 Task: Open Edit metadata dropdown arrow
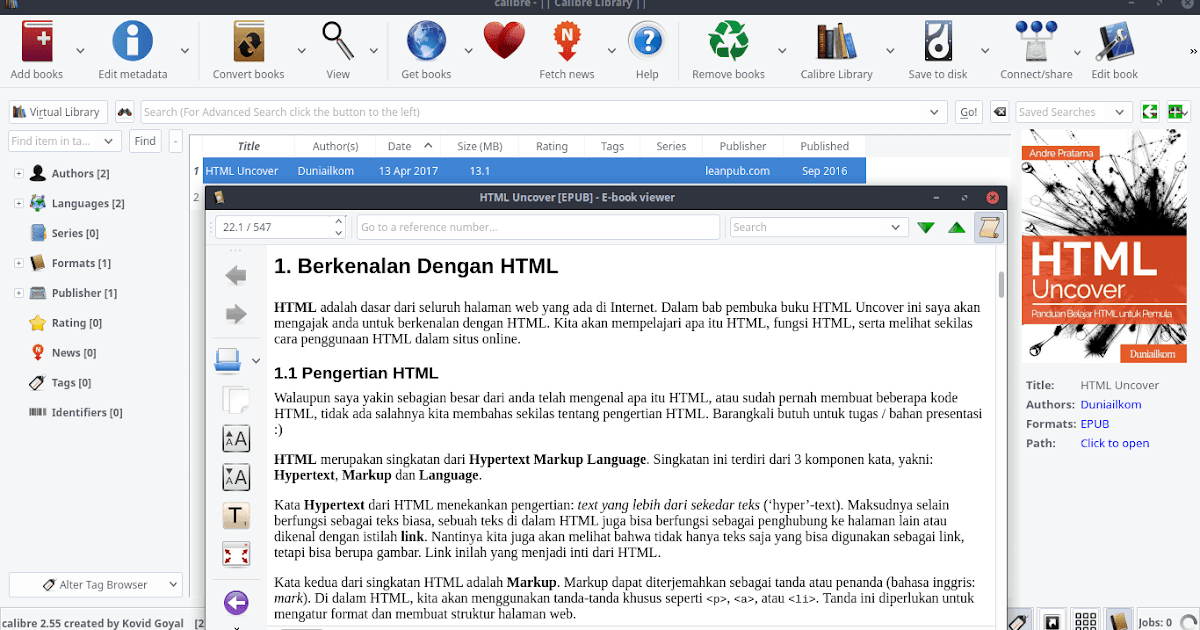[x=185, y=50]
